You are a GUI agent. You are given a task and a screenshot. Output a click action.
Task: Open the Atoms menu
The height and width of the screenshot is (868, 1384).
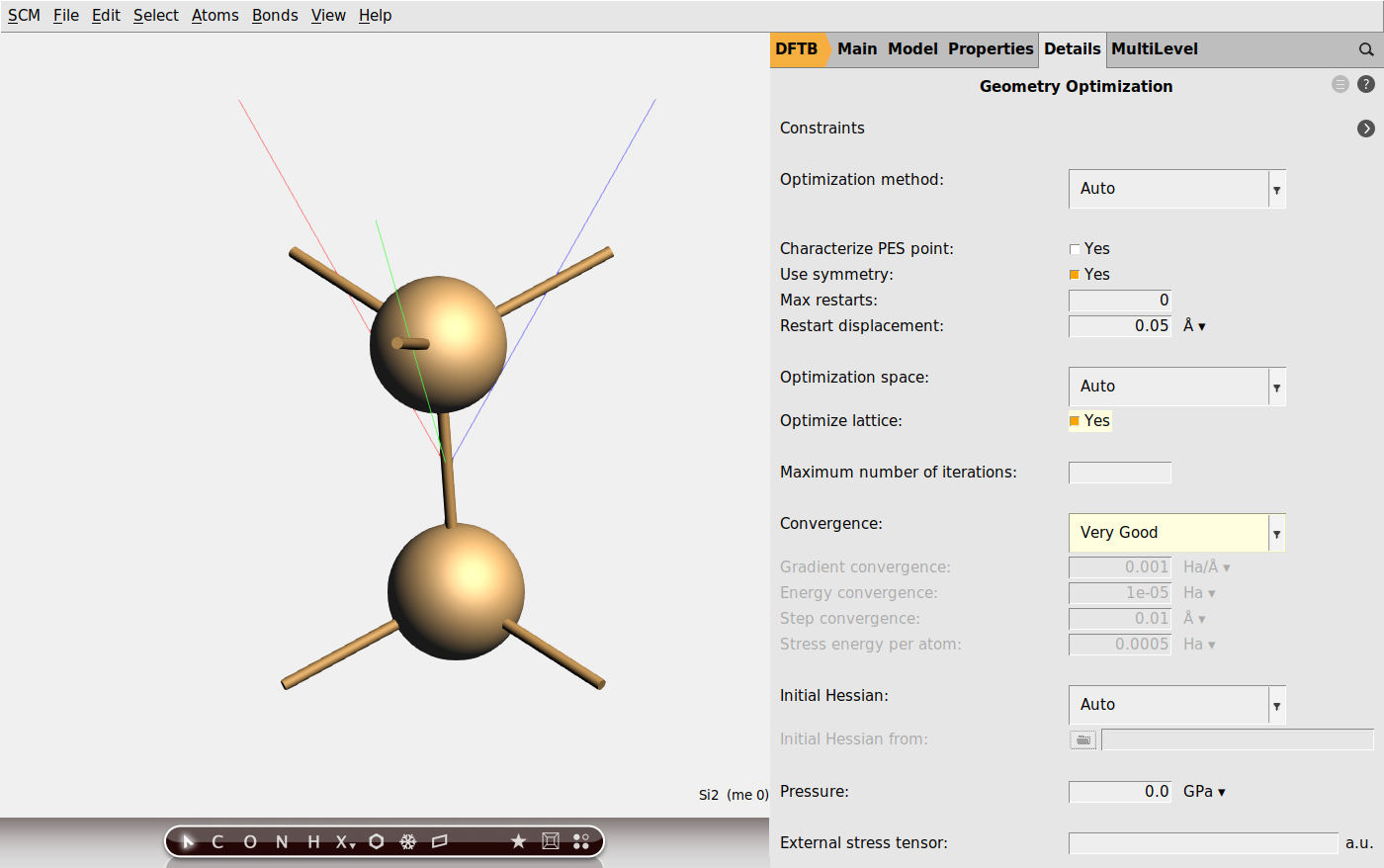click(215, 15)
